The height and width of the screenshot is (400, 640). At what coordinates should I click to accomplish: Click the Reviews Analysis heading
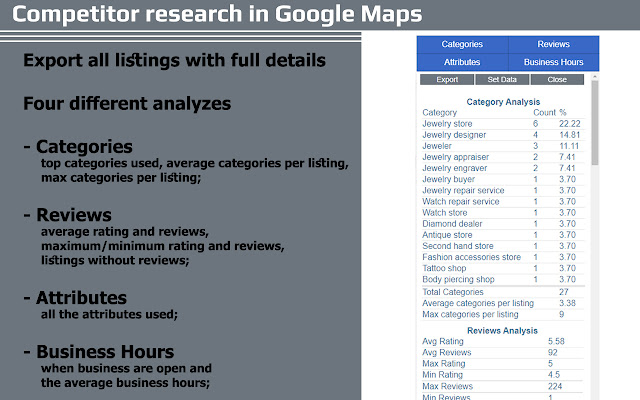click(x=502, y=331)
